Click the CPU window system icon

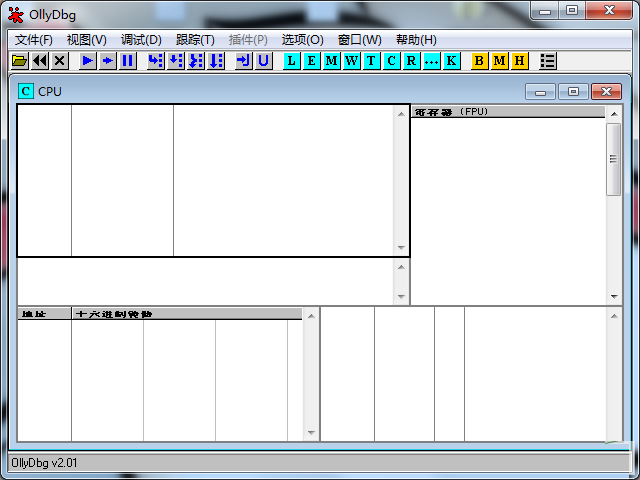point(26,91)
